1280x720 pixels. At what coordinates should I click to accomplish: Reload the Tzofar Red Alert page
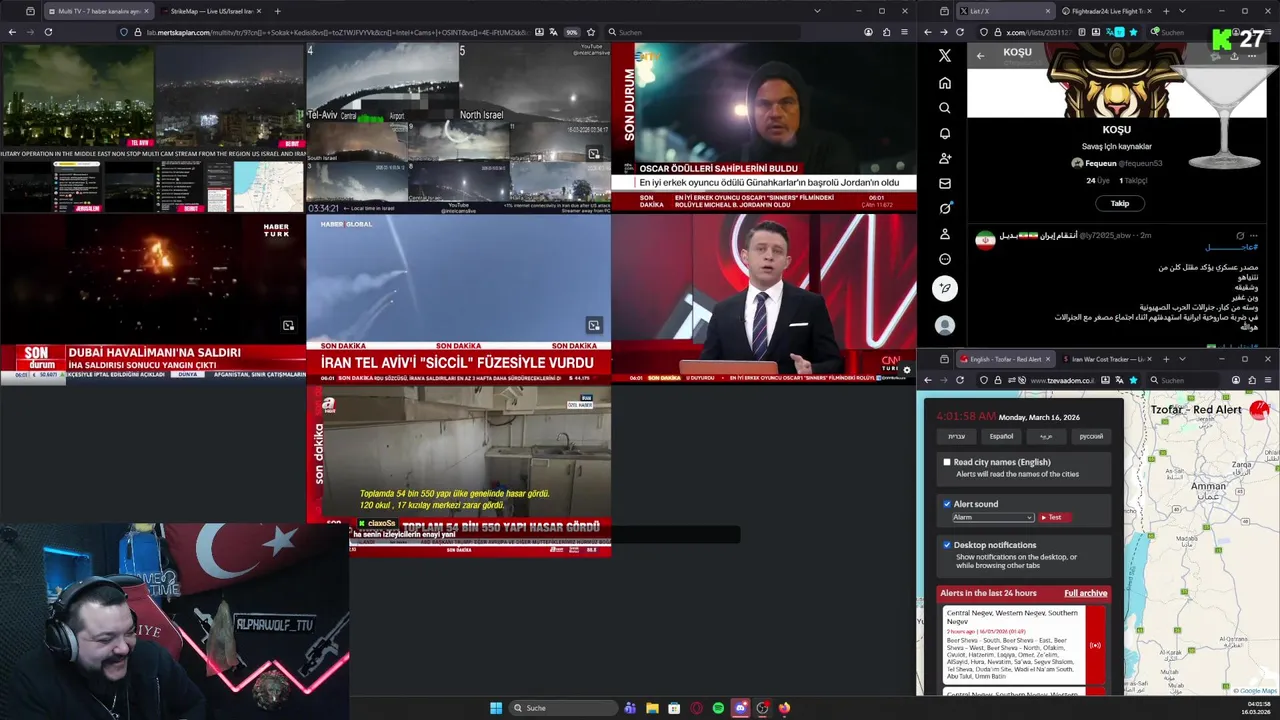(x=960, y=380)
